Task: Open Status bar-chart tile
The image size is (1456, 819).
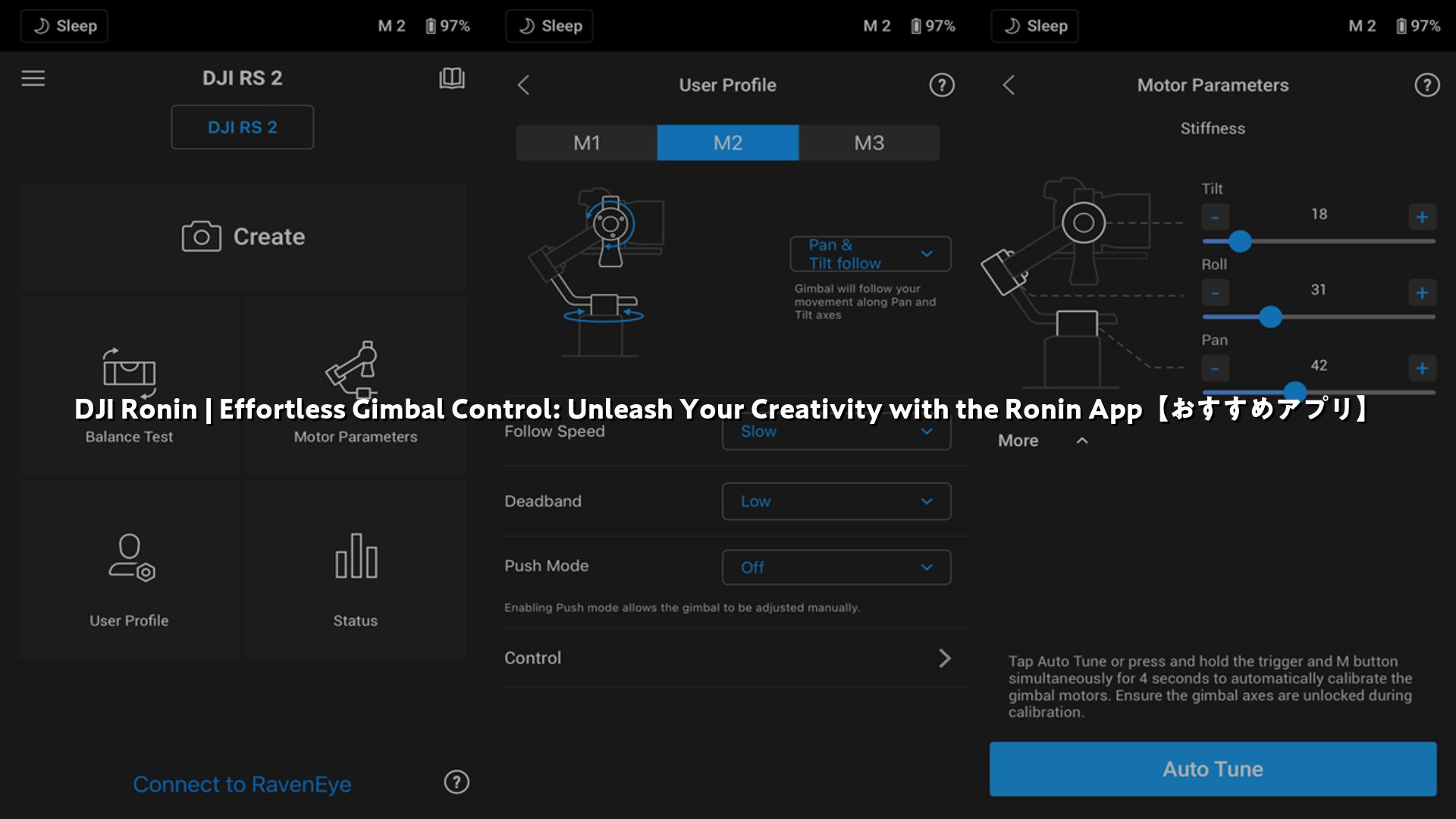Action: [356, 569]
